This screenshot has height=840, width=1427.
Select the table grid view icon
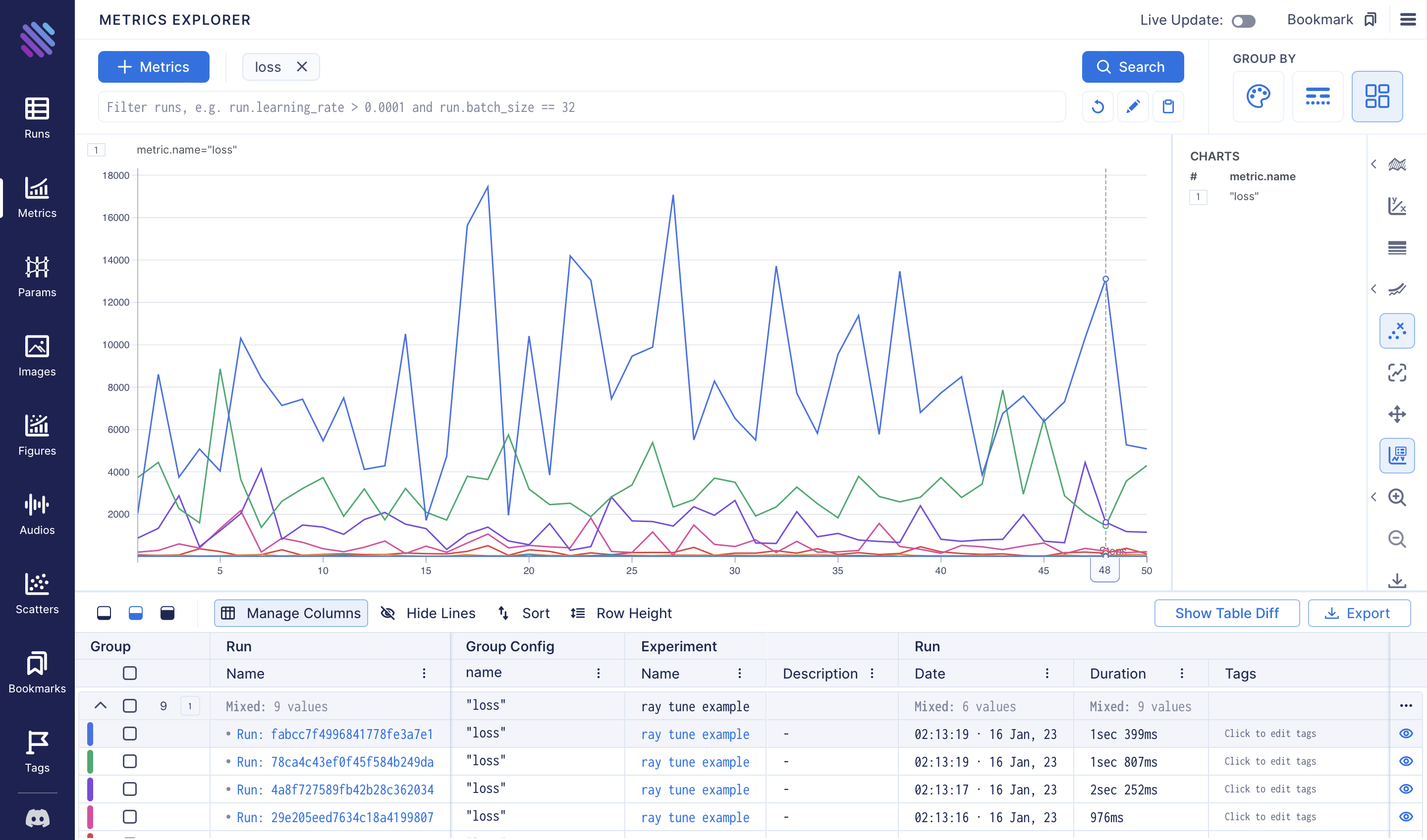pyautogui.click(x=1377, y=96)
